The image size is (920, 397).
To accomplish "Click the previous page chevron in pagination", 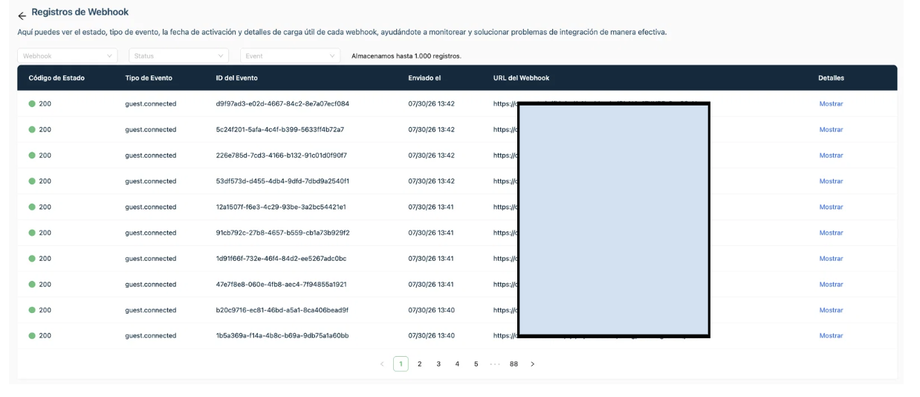I will tap(382, 364).
